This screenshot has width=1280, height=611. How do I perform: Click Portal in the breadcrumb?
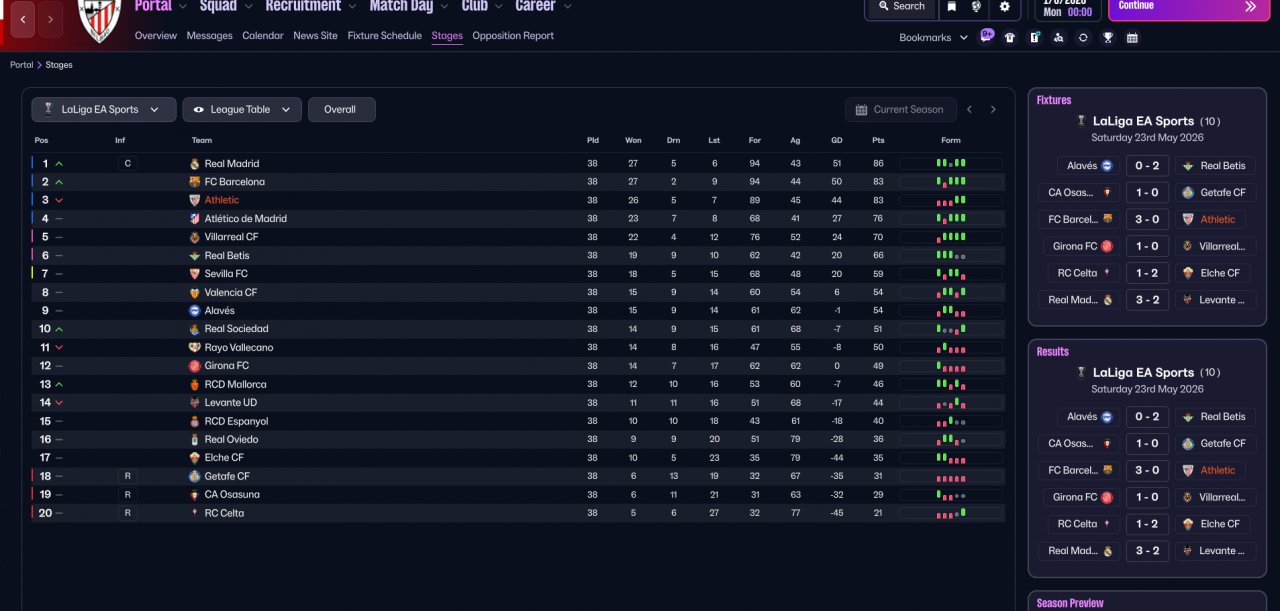click(x=22, y=65)
